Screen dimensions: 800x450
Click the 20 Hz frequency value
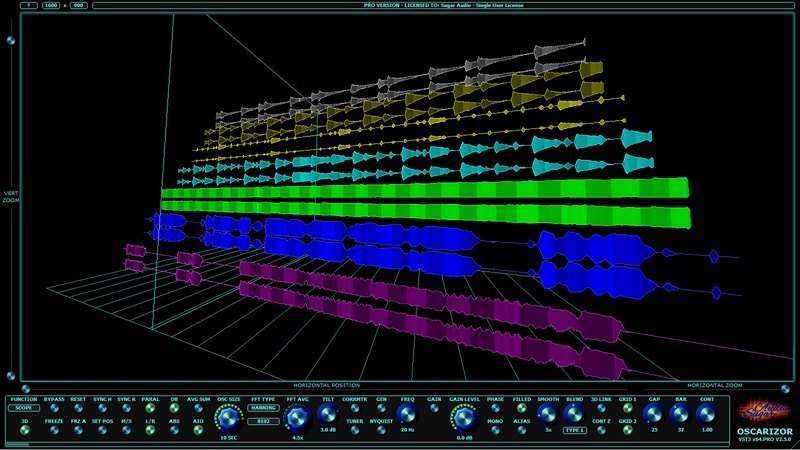click(407, 430)
